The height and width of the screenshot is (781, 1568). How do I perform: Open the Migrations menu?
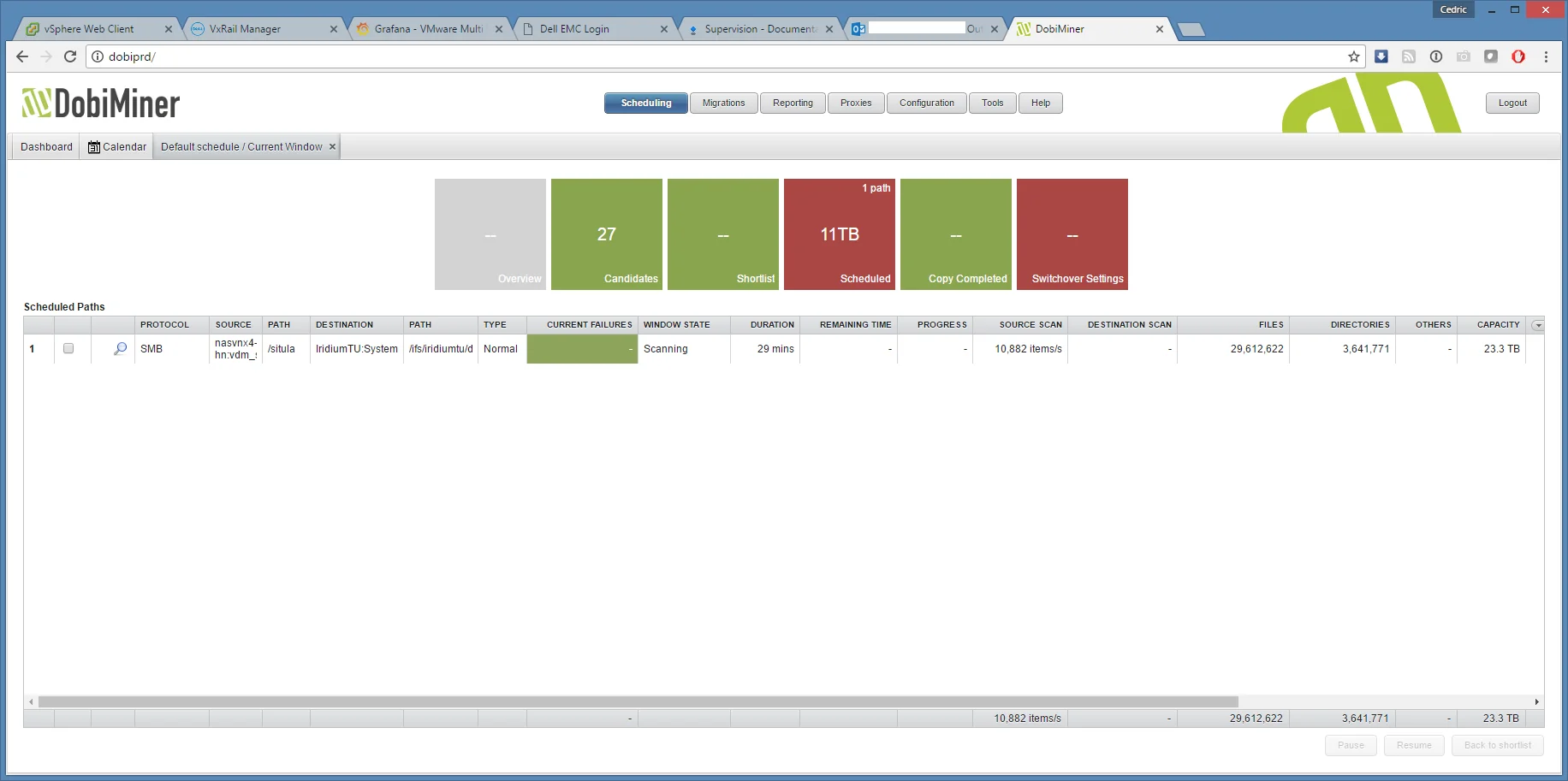723,103
